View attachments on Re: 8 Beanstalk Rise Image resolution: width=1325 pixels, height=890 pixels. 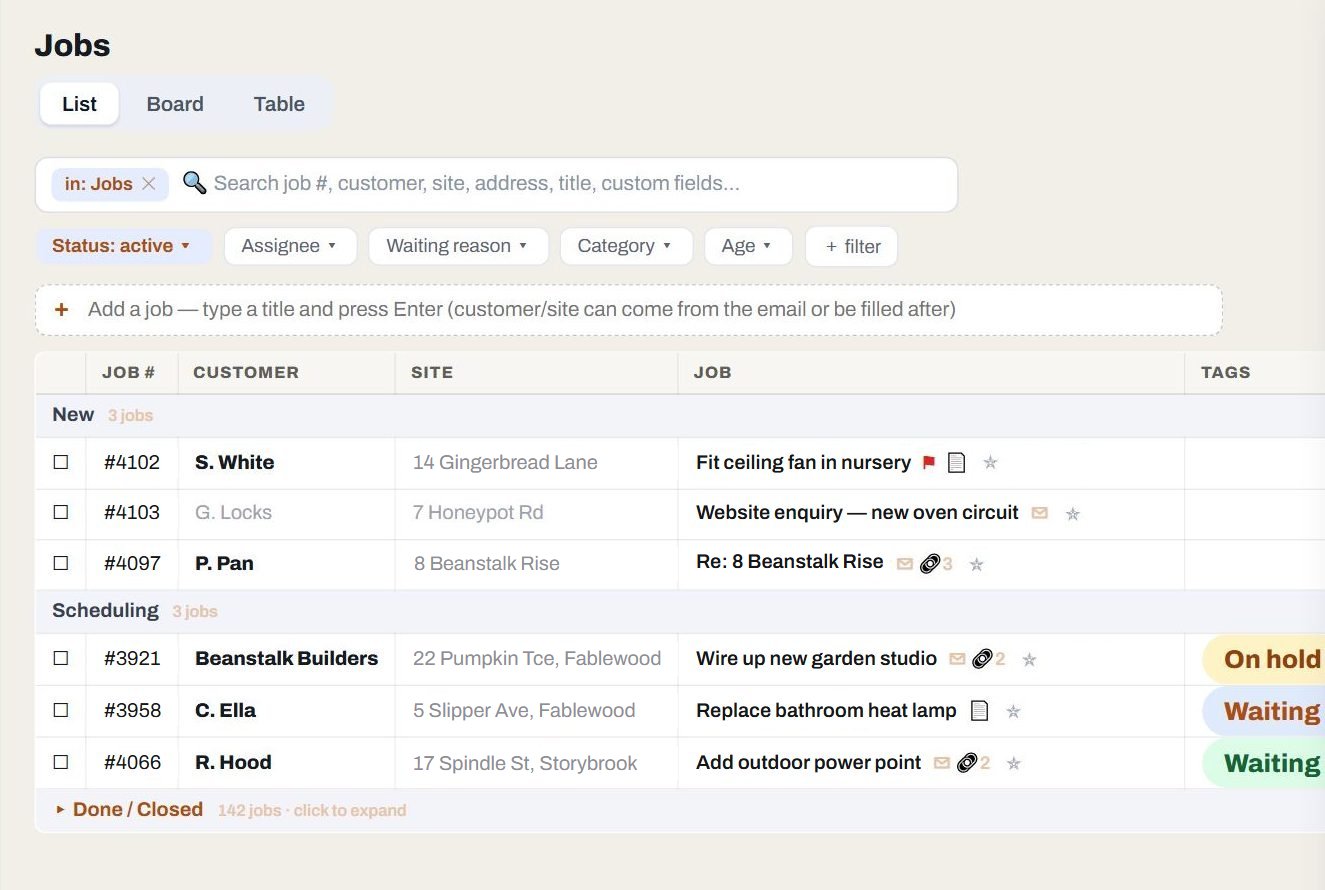click(x=936, y=564)
